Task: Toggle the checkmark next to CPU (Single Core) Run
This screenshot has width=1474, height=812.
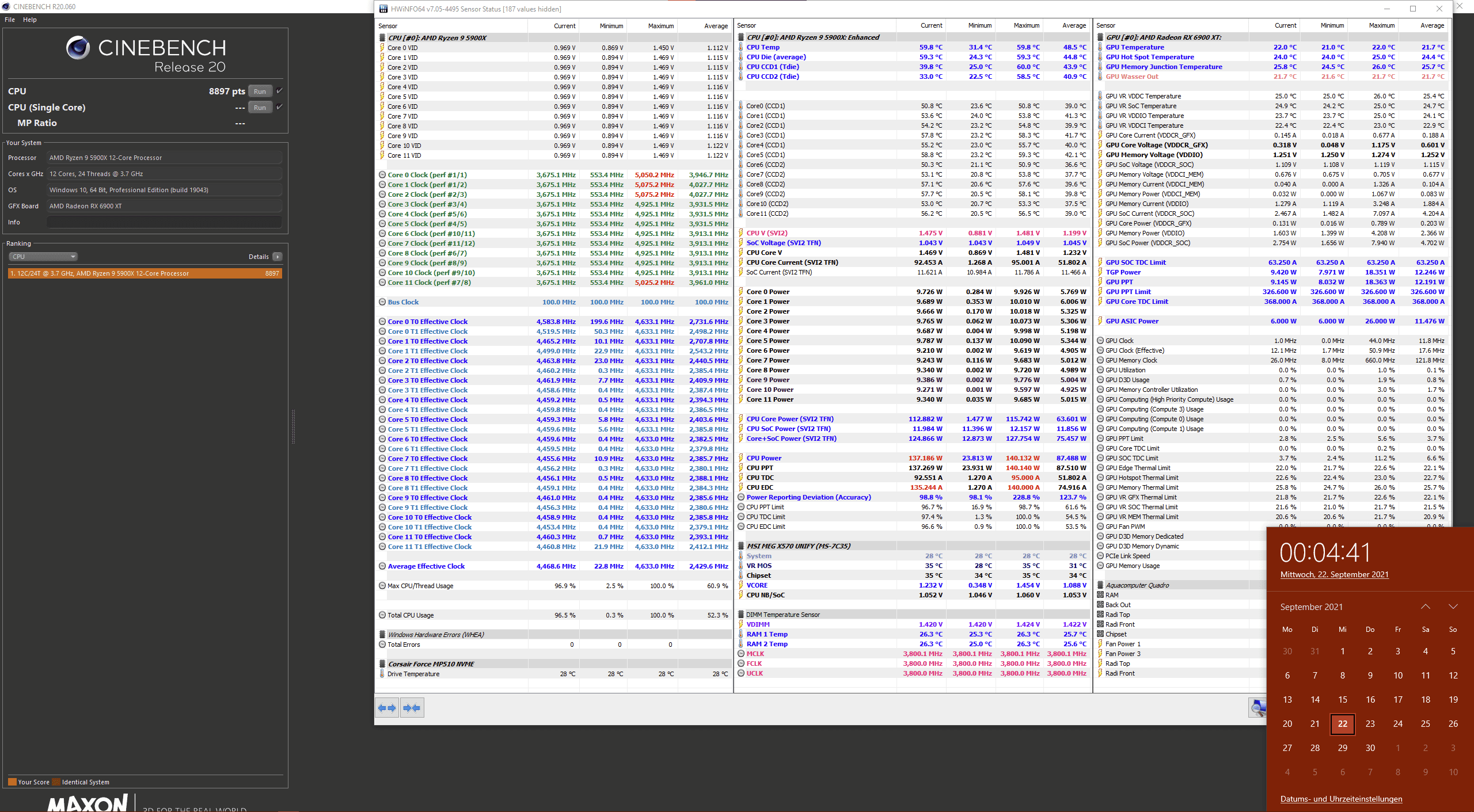Action: click(x=279, y=106)
